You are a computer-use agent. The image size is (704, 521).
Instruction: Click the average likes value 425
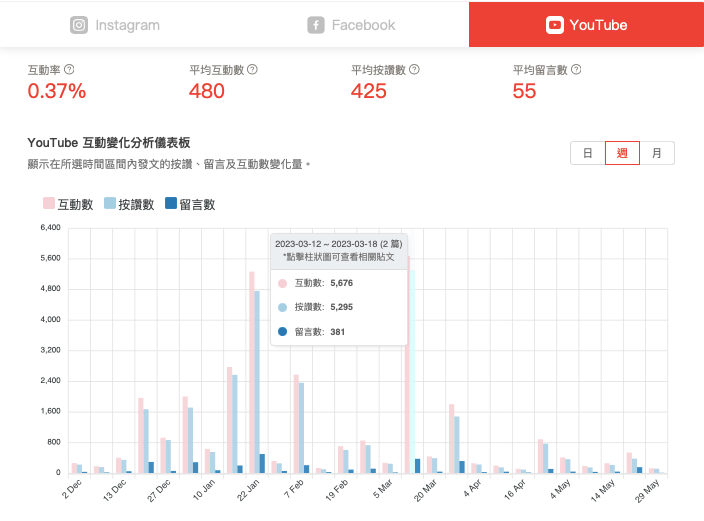click(369, 91)
